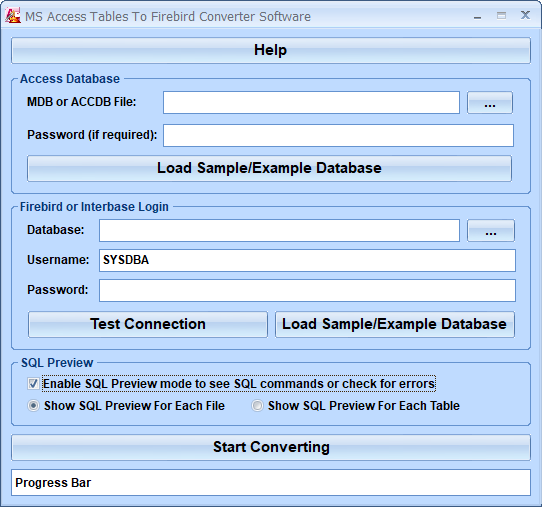542x507 pixels.
Task: Browse for the Firebird database file
Action: [x=490, y=231]
